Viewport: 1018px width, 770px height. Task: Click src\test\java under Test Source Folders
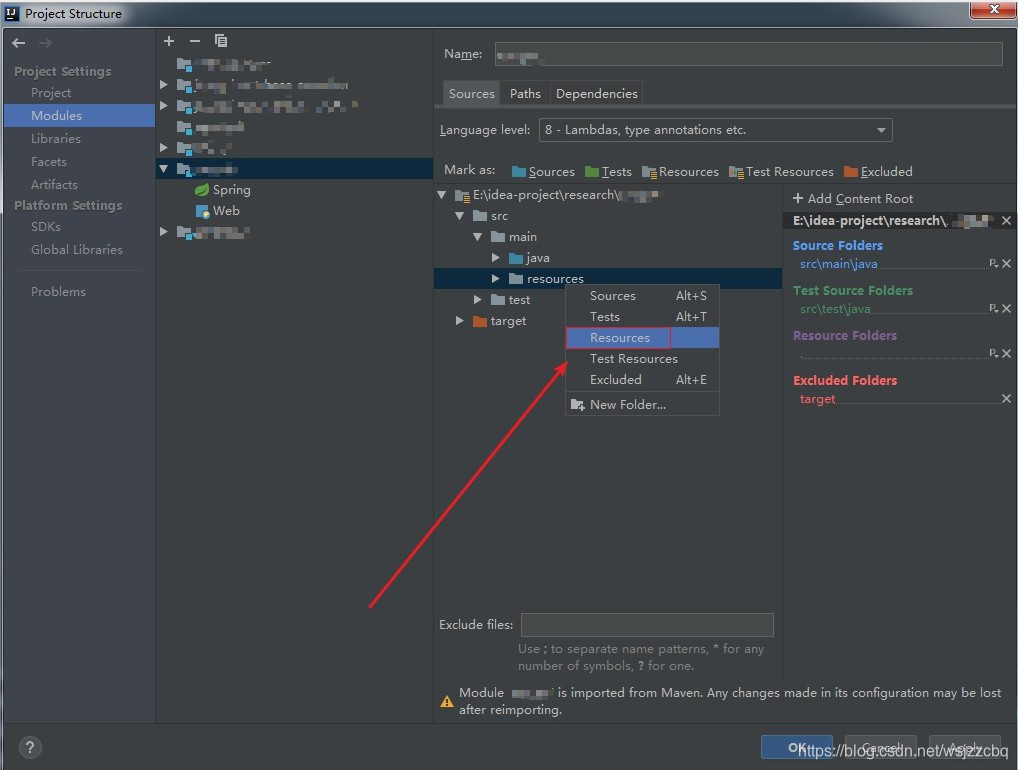pyautogui.click(x=834, y=308)
